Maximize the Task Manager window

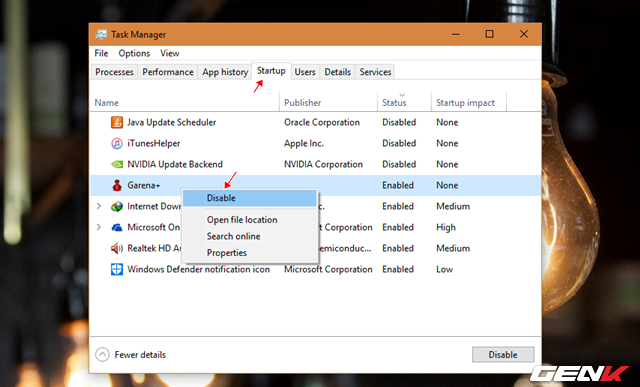point(489,34)
